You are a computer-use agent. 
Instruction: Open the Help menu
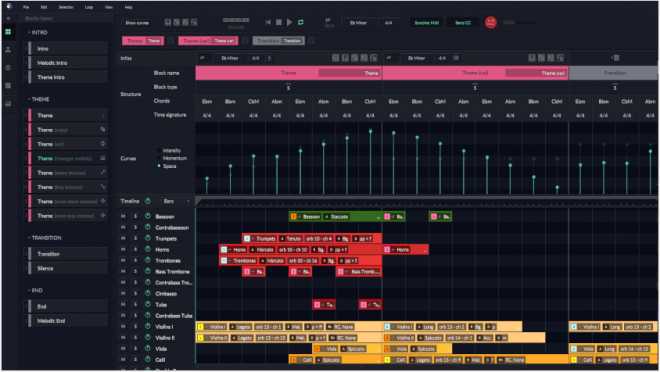tap(129, 7)
